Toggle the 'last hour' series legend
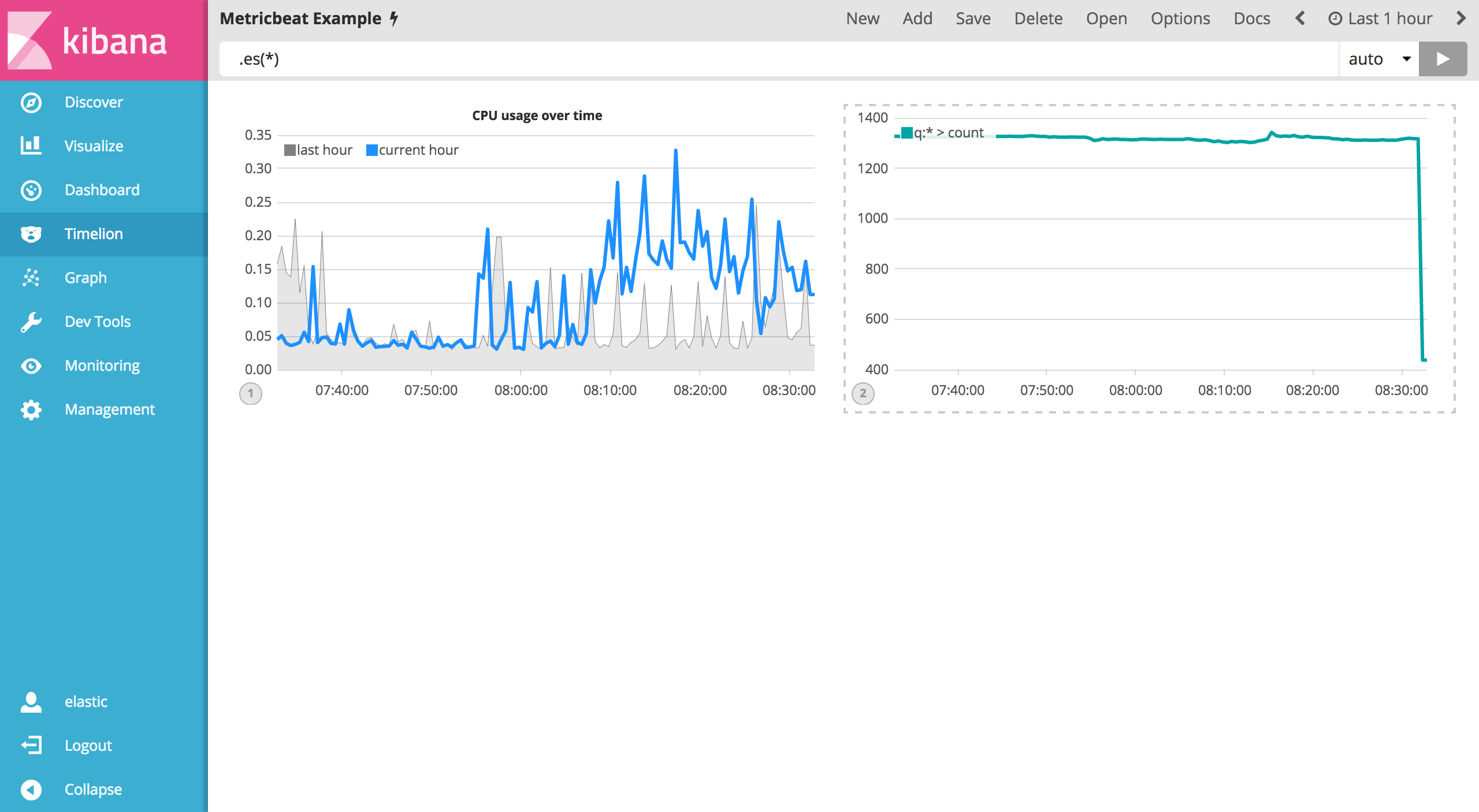The image size is (1479, 812). pyautogui.click(x=324, y=150)
